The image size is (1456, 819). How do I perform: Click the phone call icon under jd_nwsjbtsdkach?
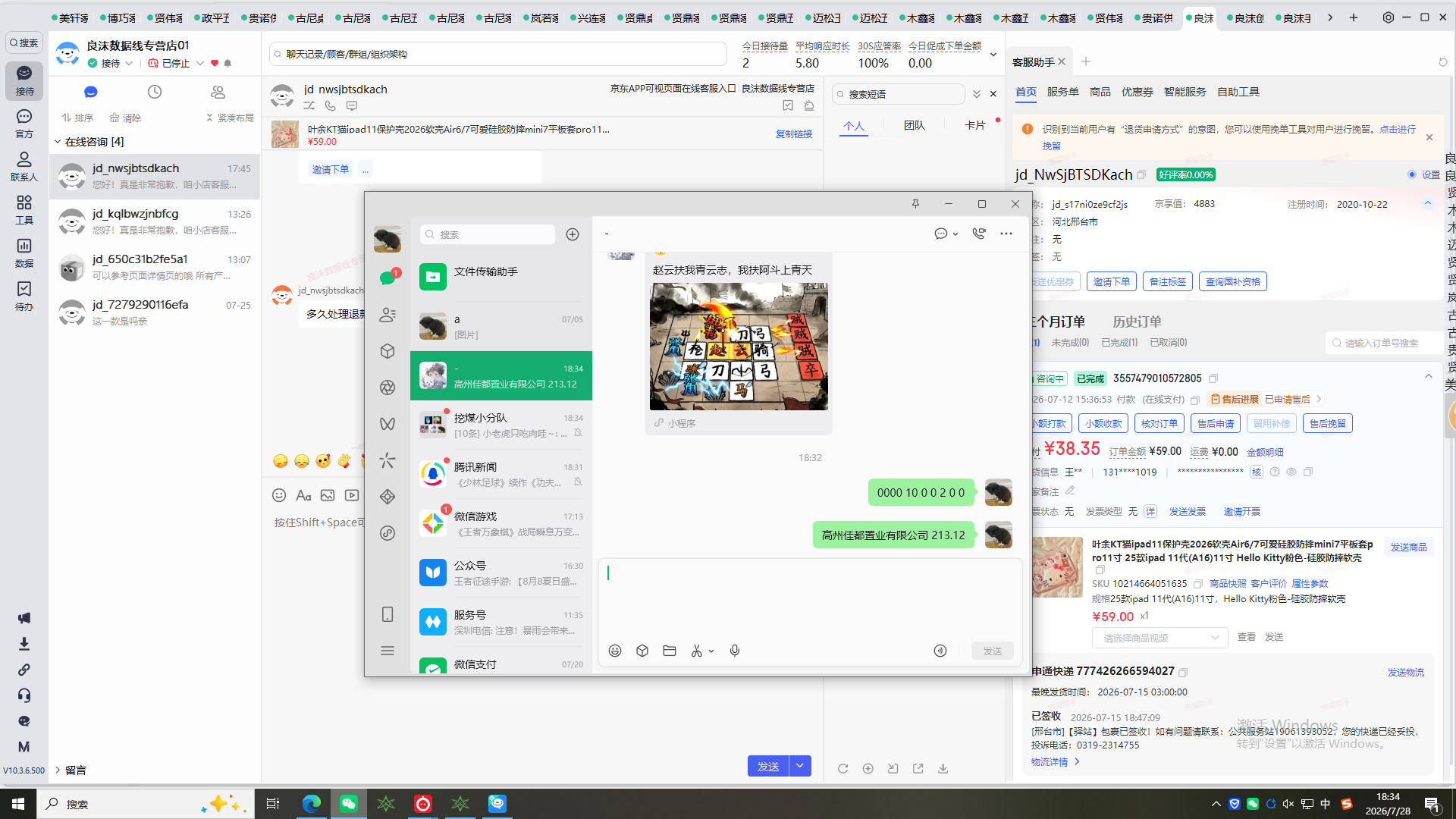pos(331,106)
